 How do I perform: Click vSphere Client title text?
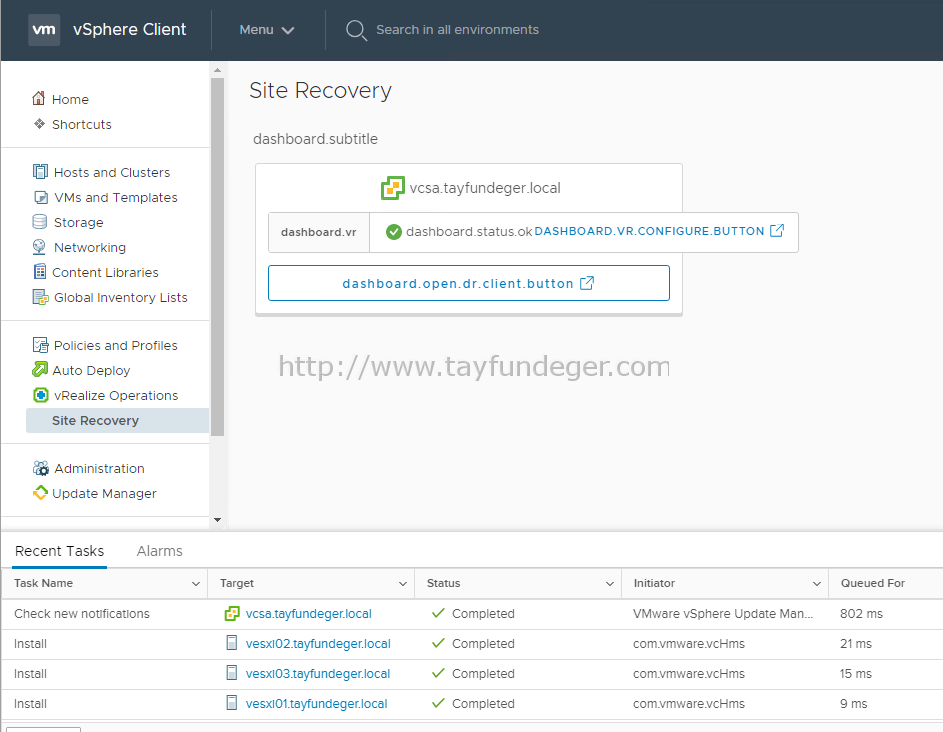pos(129,29)
